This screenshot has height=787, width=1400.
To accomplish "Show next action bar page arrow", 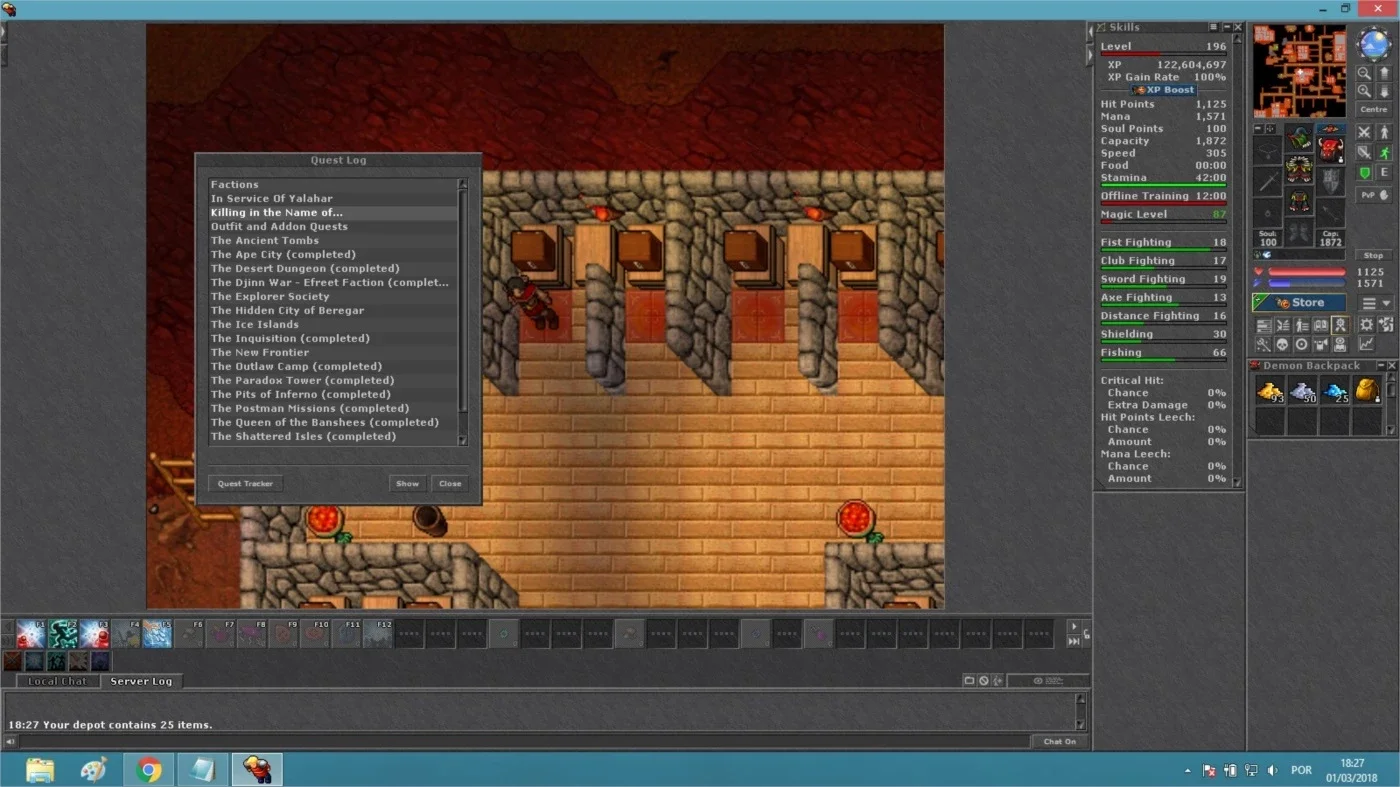I will [x=1074, y=627].
